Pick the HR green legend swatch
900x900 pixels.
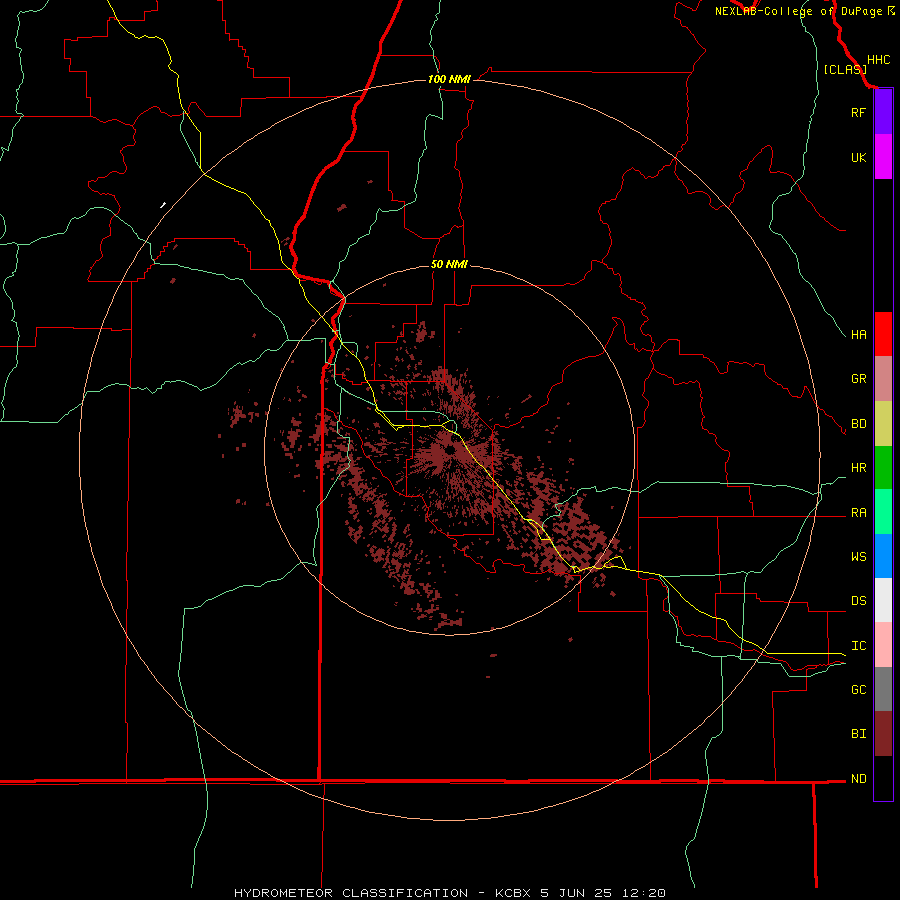883,467
